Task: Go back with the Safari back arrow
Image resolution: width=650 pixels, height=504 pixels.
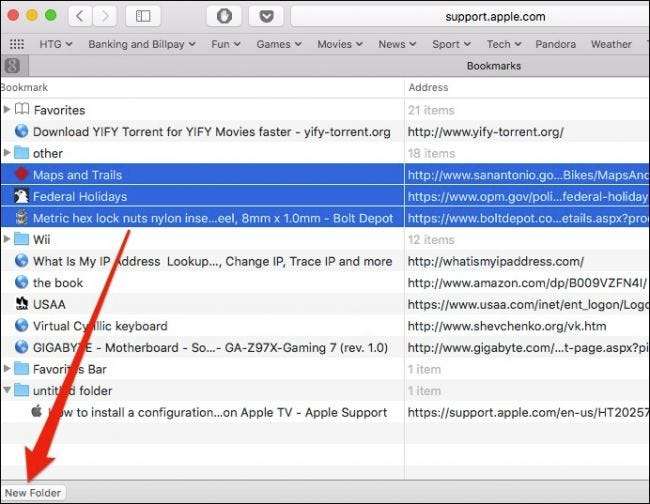Action: click(x=80, y=16)
